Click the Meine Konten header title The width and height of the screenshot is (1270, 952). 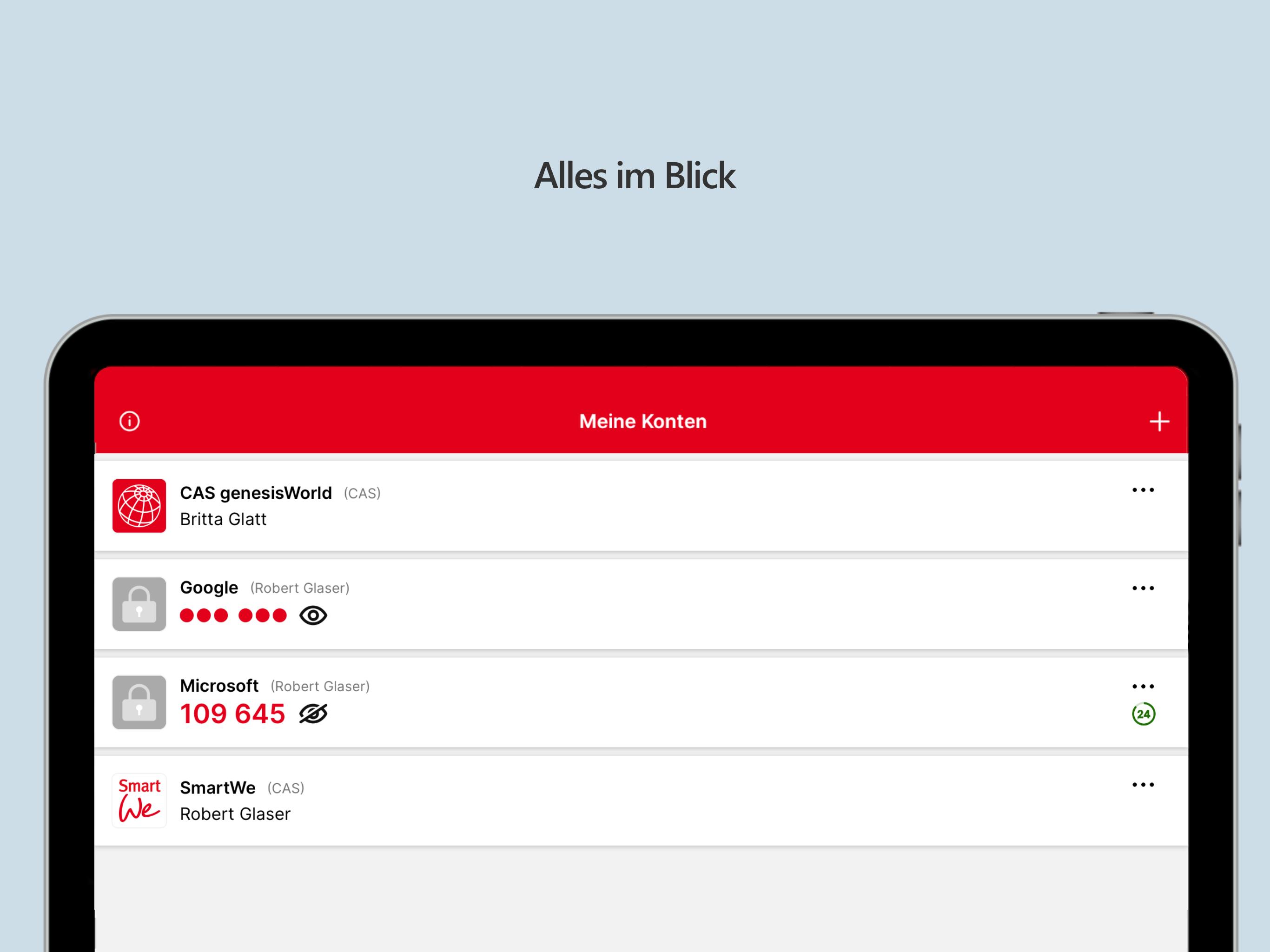(642, 422)
